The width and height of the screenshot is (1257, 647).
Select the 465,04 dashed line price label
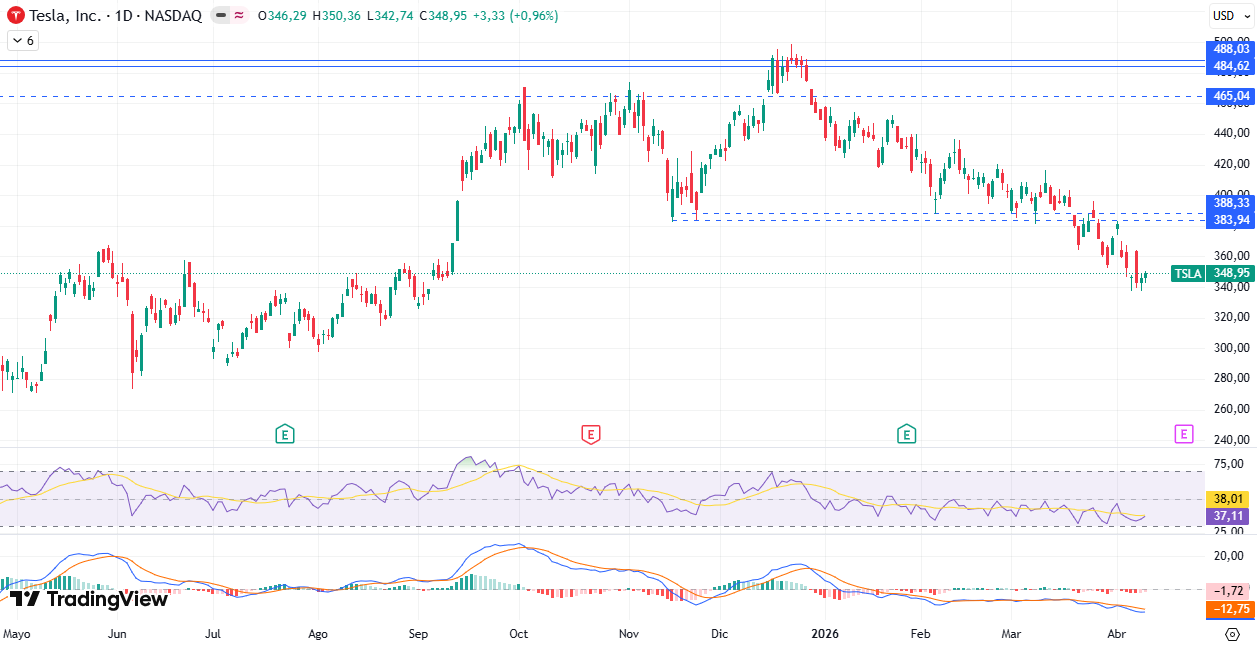1230,96
